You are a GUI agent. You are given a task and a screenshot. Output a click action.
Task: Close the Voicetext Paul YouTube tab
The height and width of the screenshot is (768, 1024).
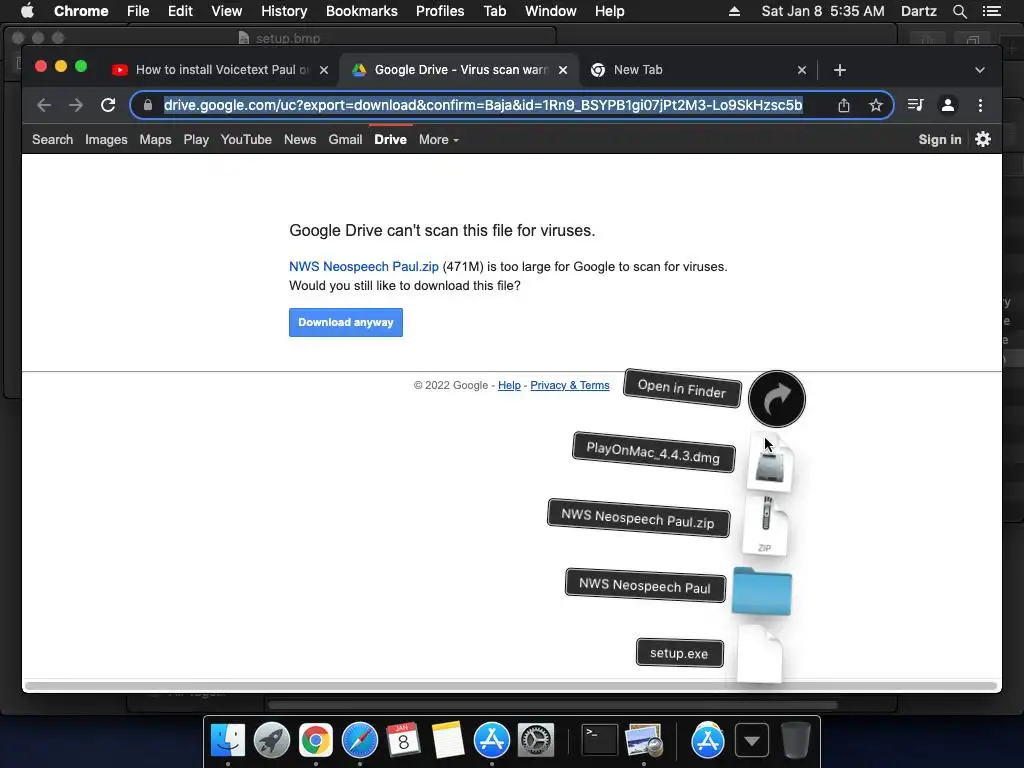(x=324, y=70)
